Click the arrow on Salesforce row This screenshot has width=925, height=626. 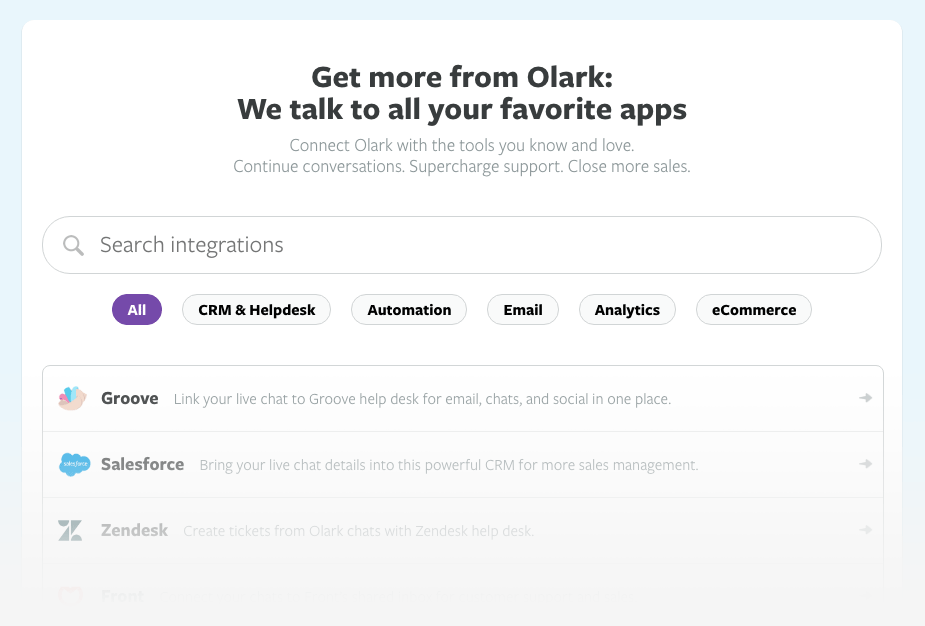865,464
